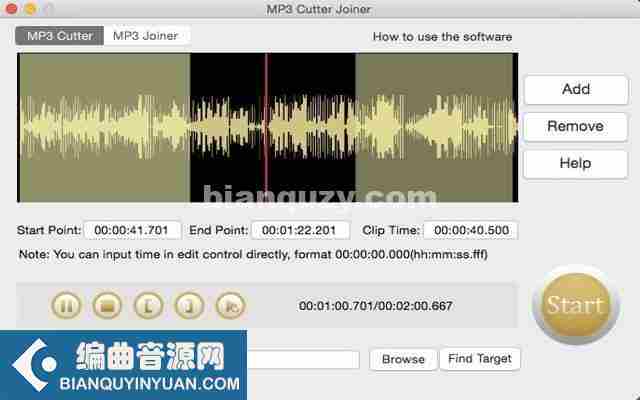The height and width of the screenshot is (400, 640).
Task: Click the End Point: label
Action: pos(218,230)
